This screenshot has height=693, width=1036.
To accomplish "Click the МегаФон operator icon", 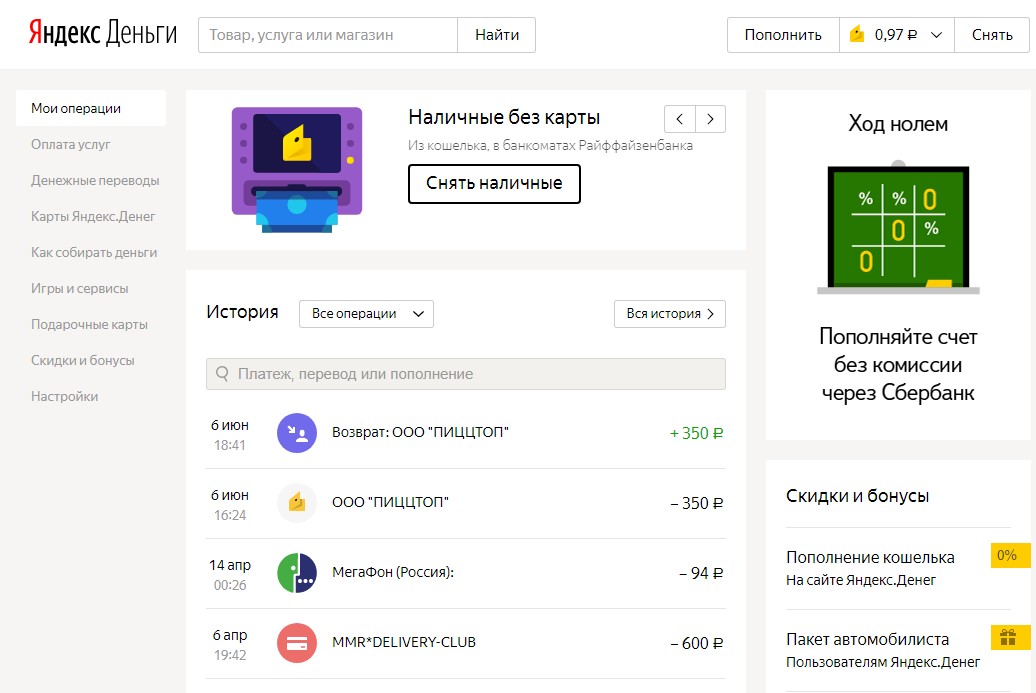I will pyautogui.click(x=296, y=573).
